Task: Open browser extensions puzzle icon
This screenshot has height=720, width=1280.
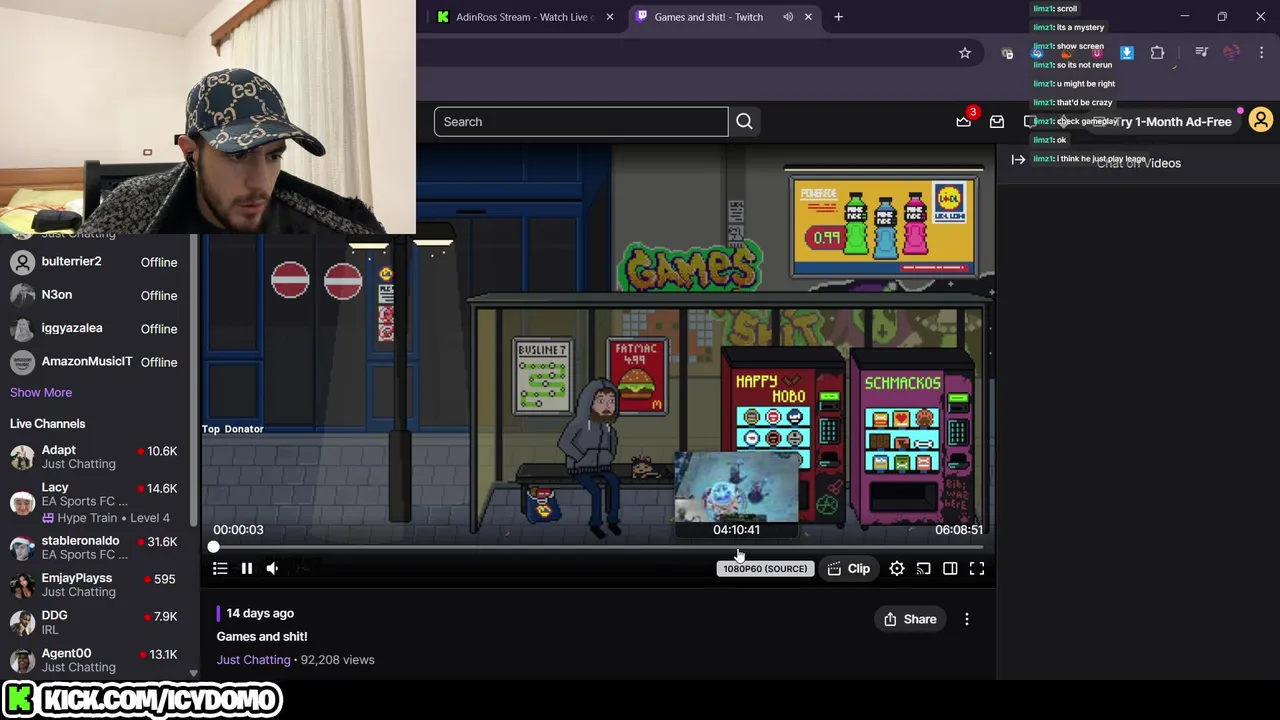Action: (x=1157, y=53)
